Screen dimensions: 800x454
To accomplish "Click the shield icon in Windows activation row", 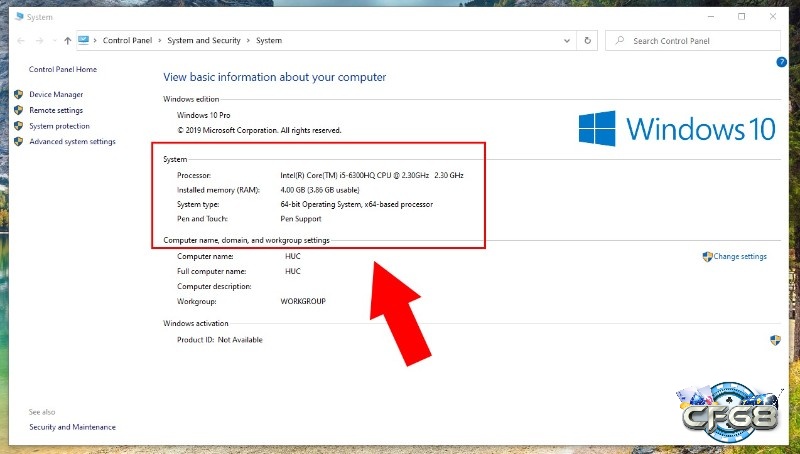I will point(775,340).
